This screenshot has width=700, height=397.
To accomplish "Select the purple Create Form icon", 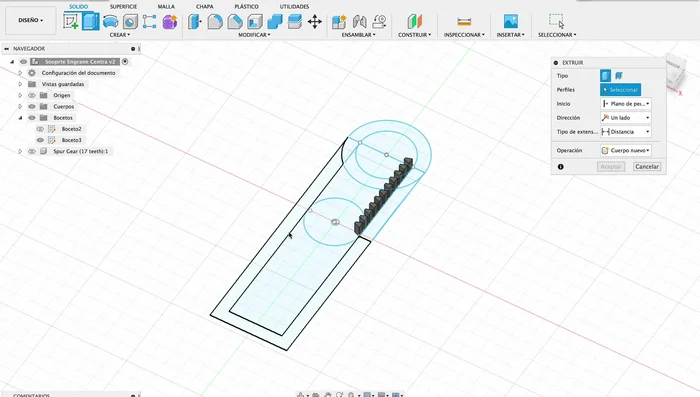I will 170,21.
